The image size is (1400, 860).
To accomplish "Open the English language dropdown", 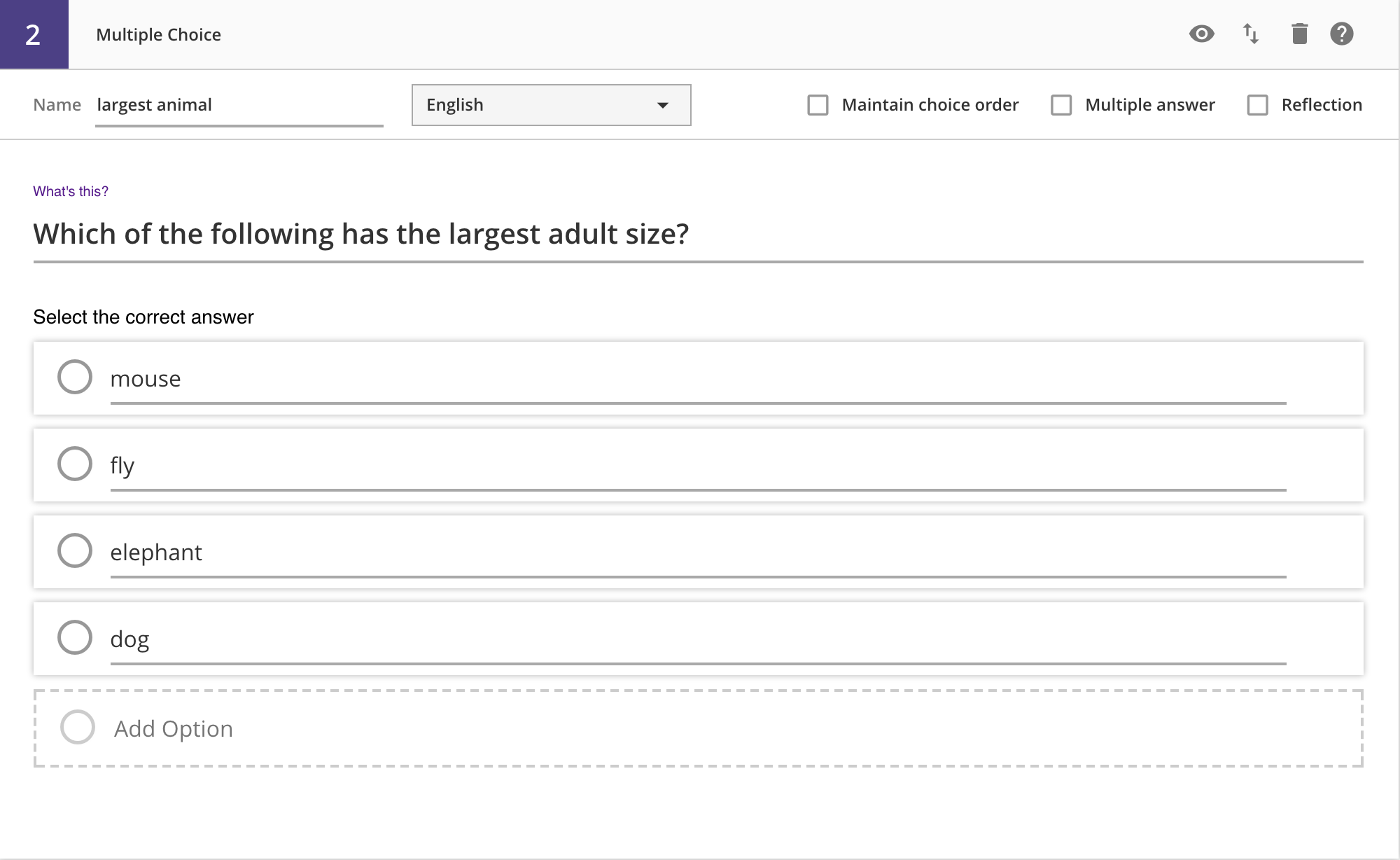I will click(x=551, y=105).
